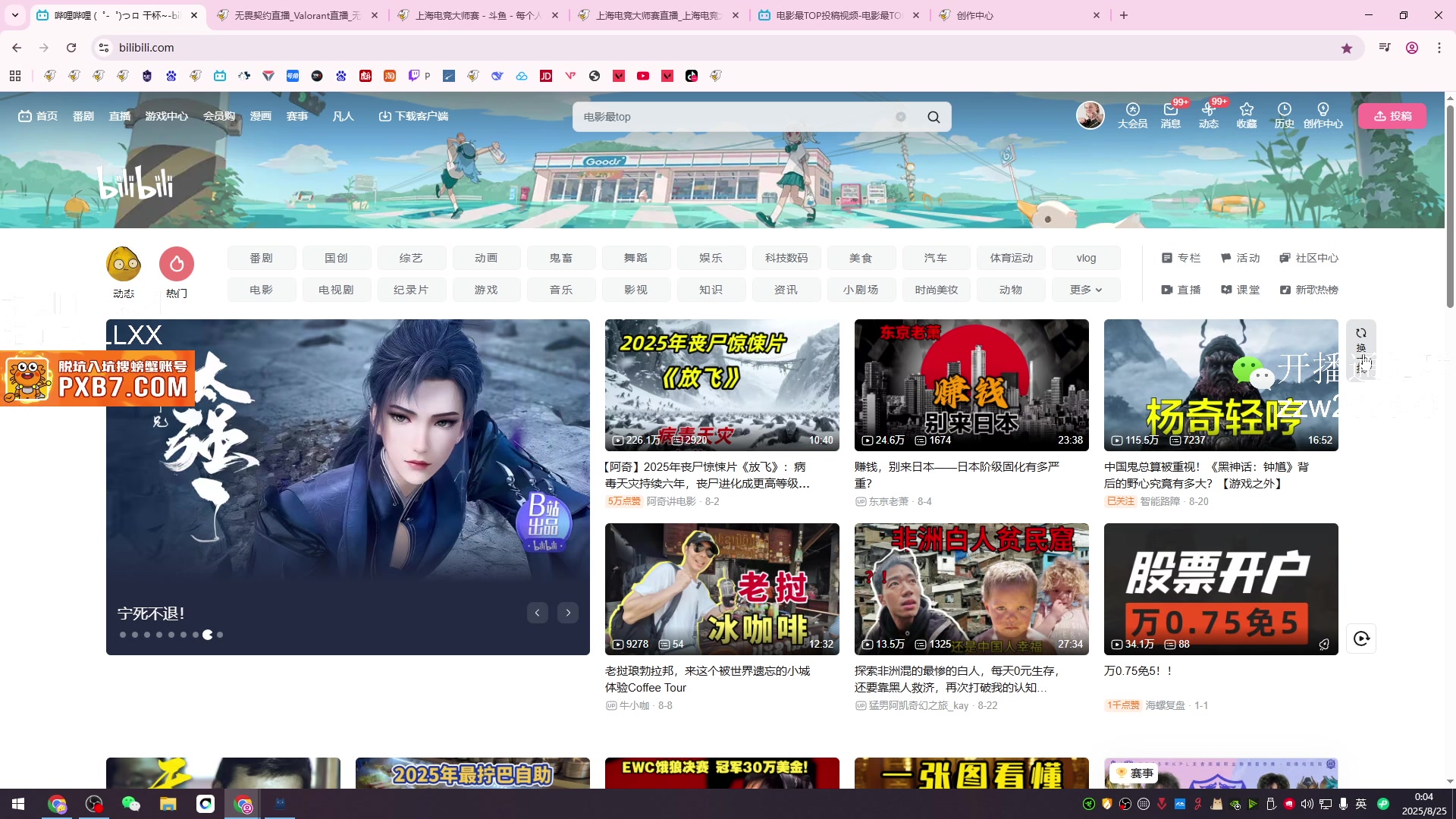Click 下载客户端 download link
1456x819 pixels.
click(414, 116)
